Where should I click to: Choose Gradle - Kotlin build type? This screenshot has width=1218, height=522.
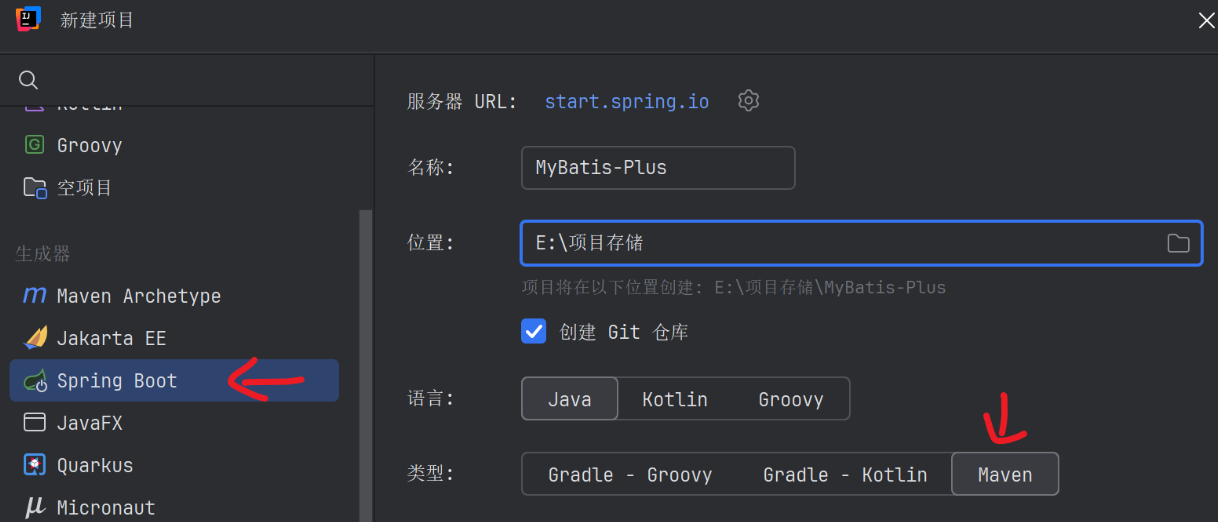coord(845,475)
